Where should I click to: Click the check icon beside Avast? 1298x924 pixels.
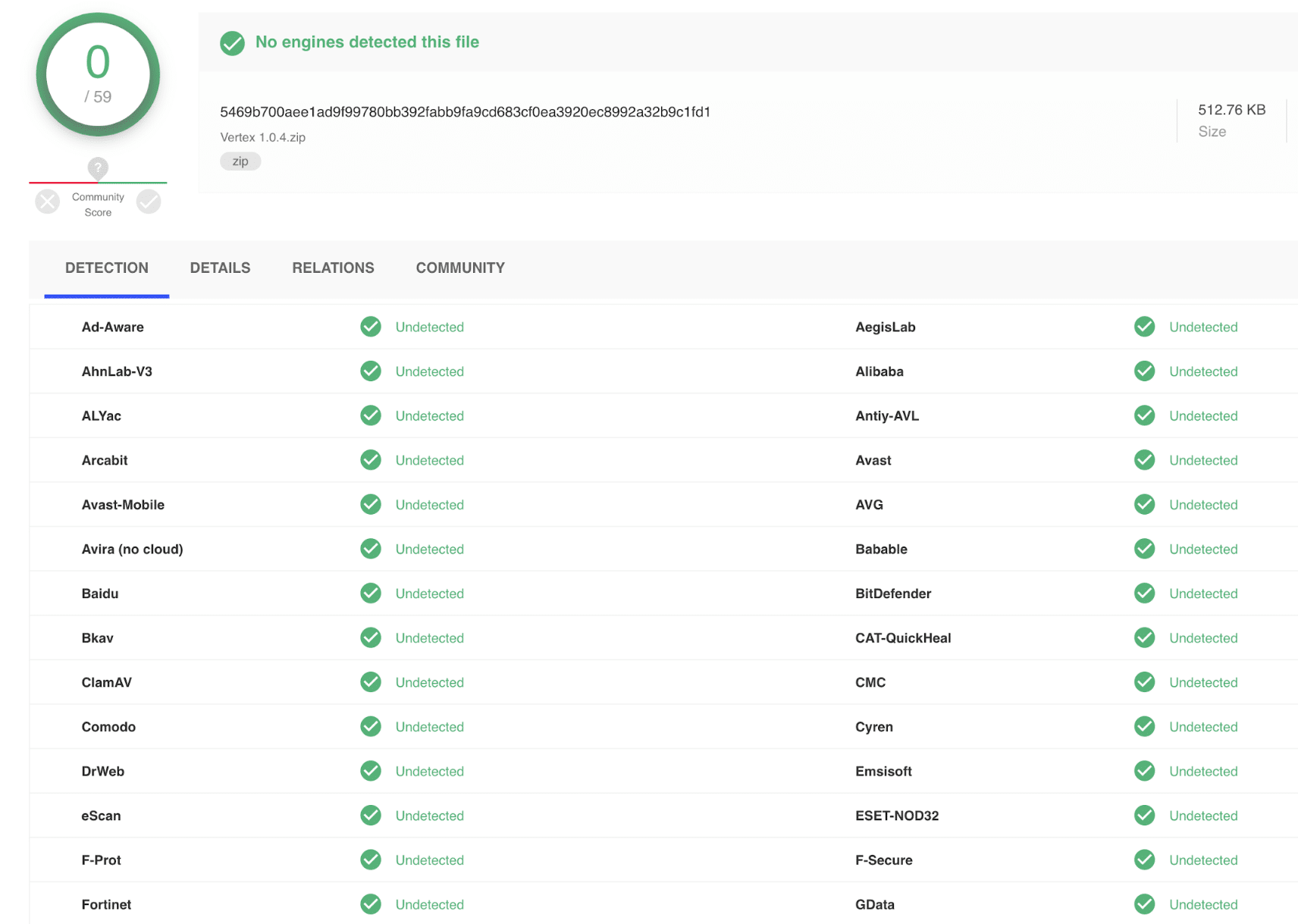click(x=1144, y=460)
